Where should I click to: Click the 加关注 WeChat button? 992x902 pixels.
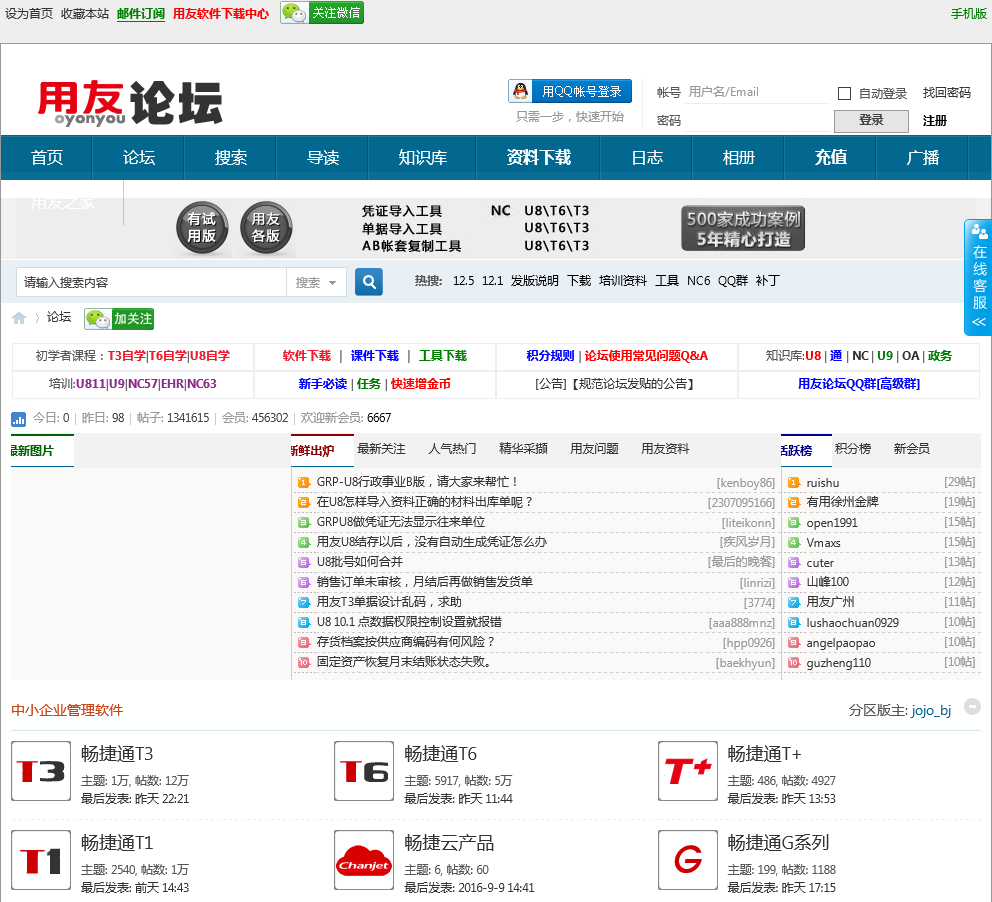click(119, 319)
